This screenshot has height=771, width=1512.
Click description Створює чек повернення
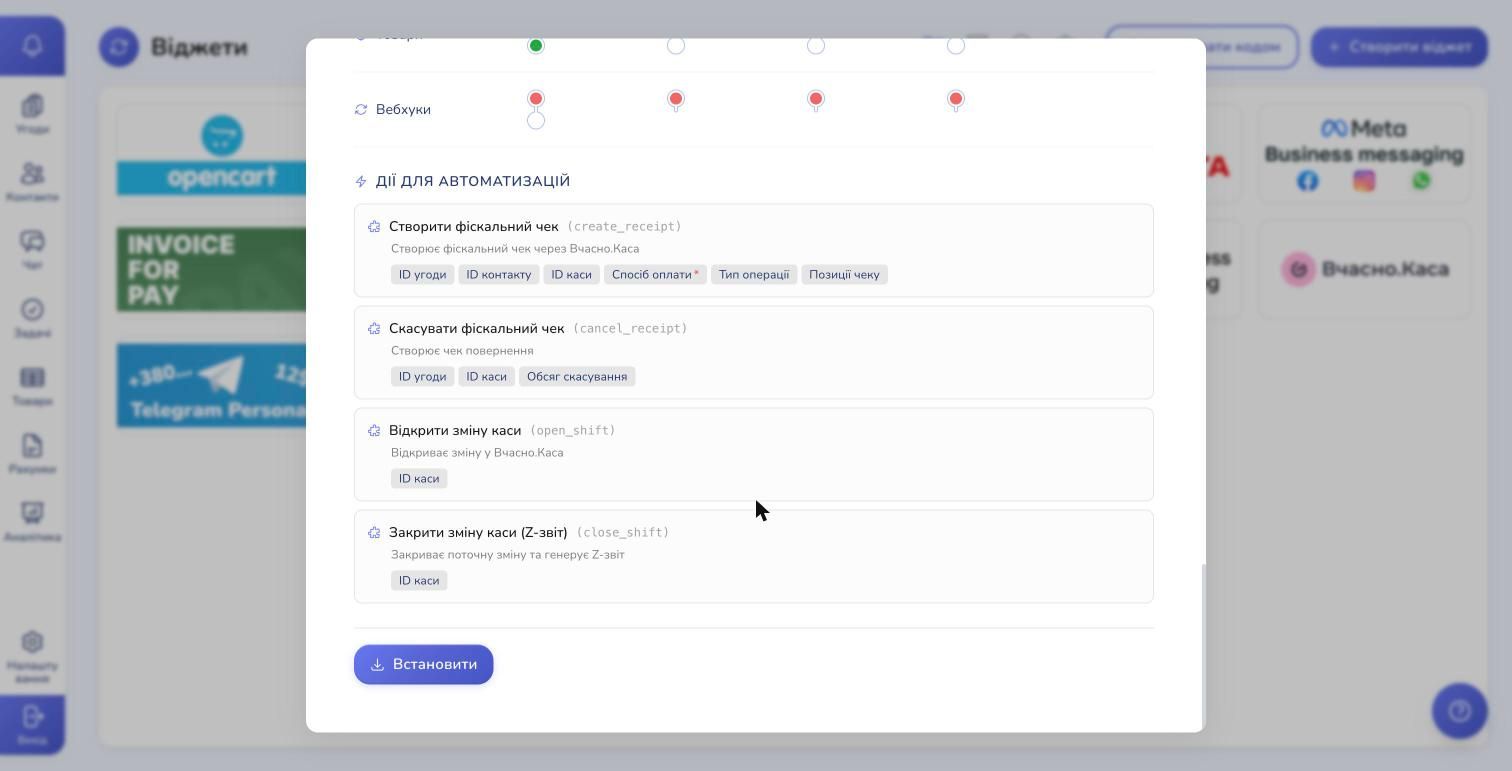(x=462, y=351)
